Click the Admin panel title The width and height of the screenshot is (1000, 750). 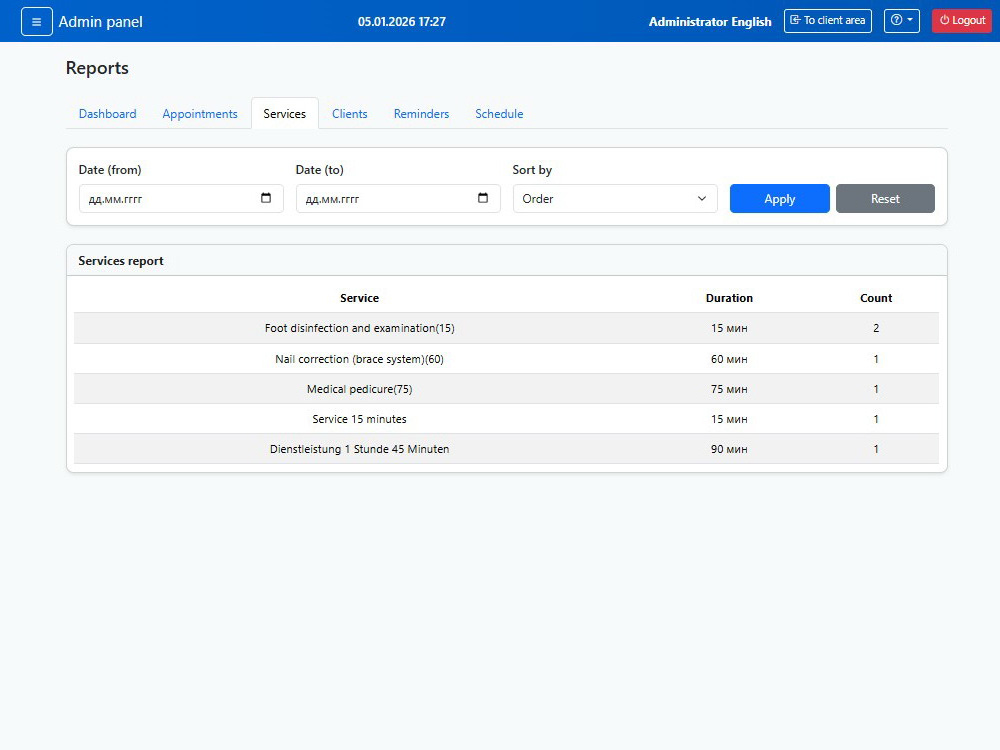pos(101,22)
